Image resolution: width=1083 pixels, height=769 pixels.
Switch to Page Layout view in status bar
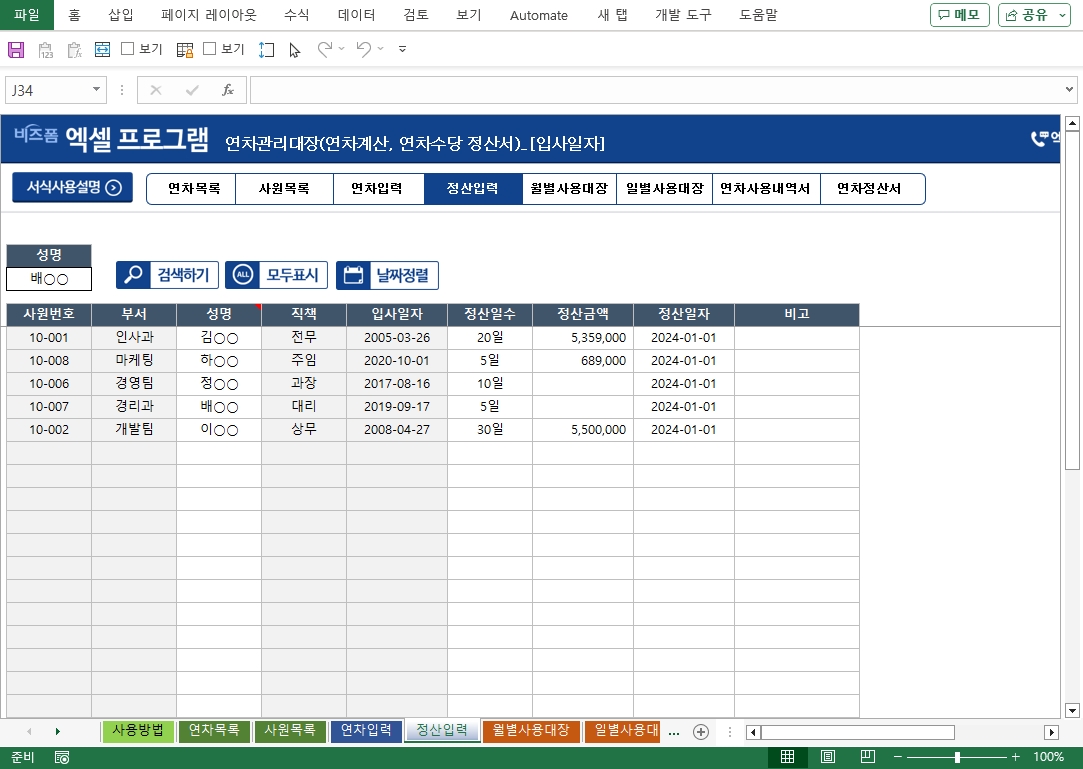pyautogui.click(x=827, y=757)
